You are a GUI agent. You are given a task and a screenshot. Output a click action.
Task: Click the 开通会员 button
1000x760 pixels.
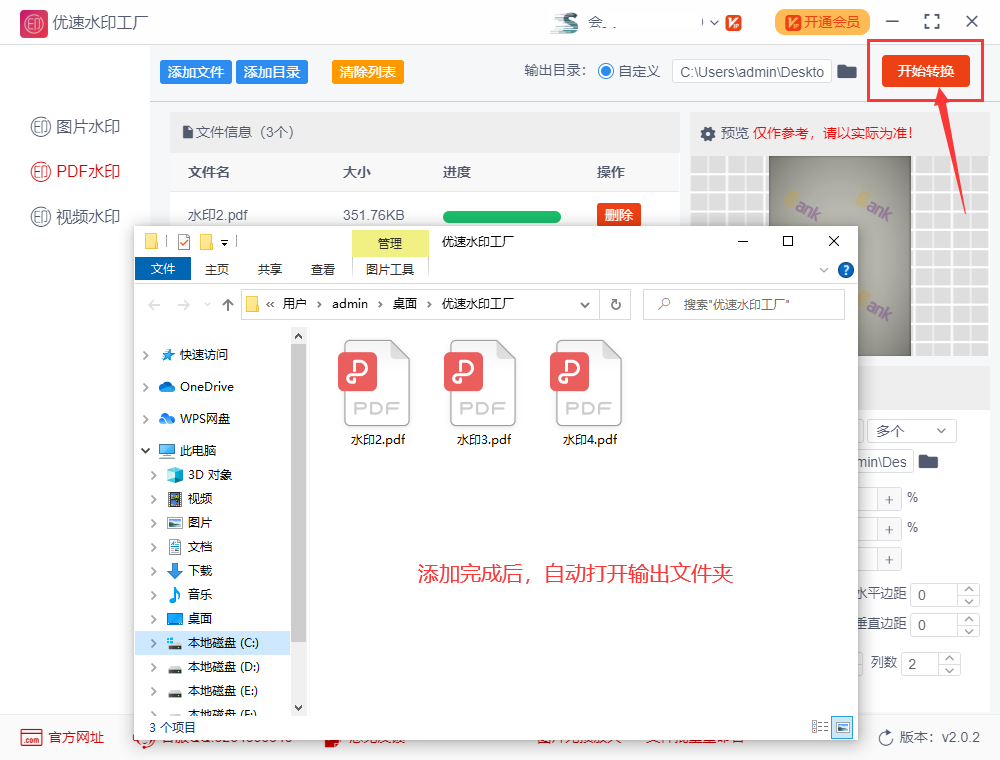(x=822, y=23)
